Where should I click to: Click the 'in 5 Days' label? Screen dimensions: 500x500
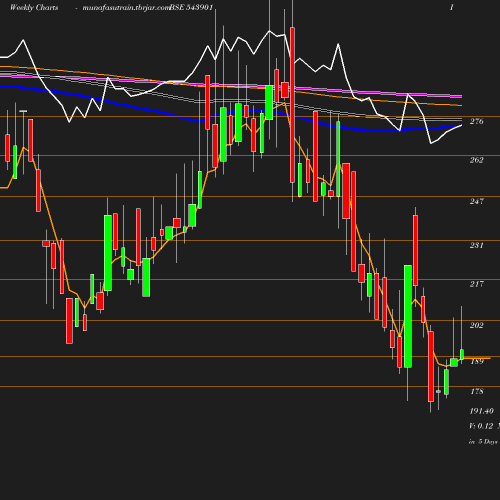[x=483, y=442]
